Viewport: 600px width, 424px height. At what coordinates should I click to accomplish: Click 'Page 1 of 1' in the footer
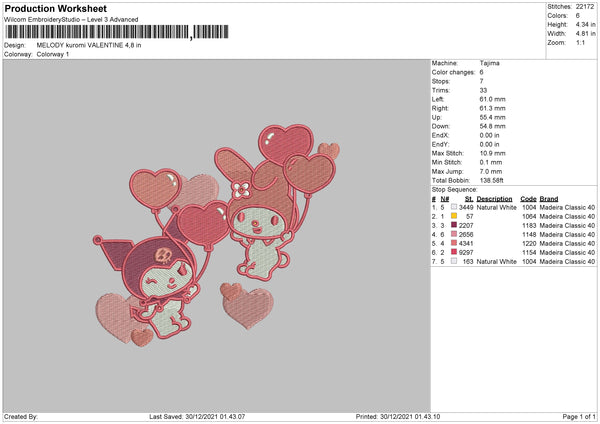579,416
